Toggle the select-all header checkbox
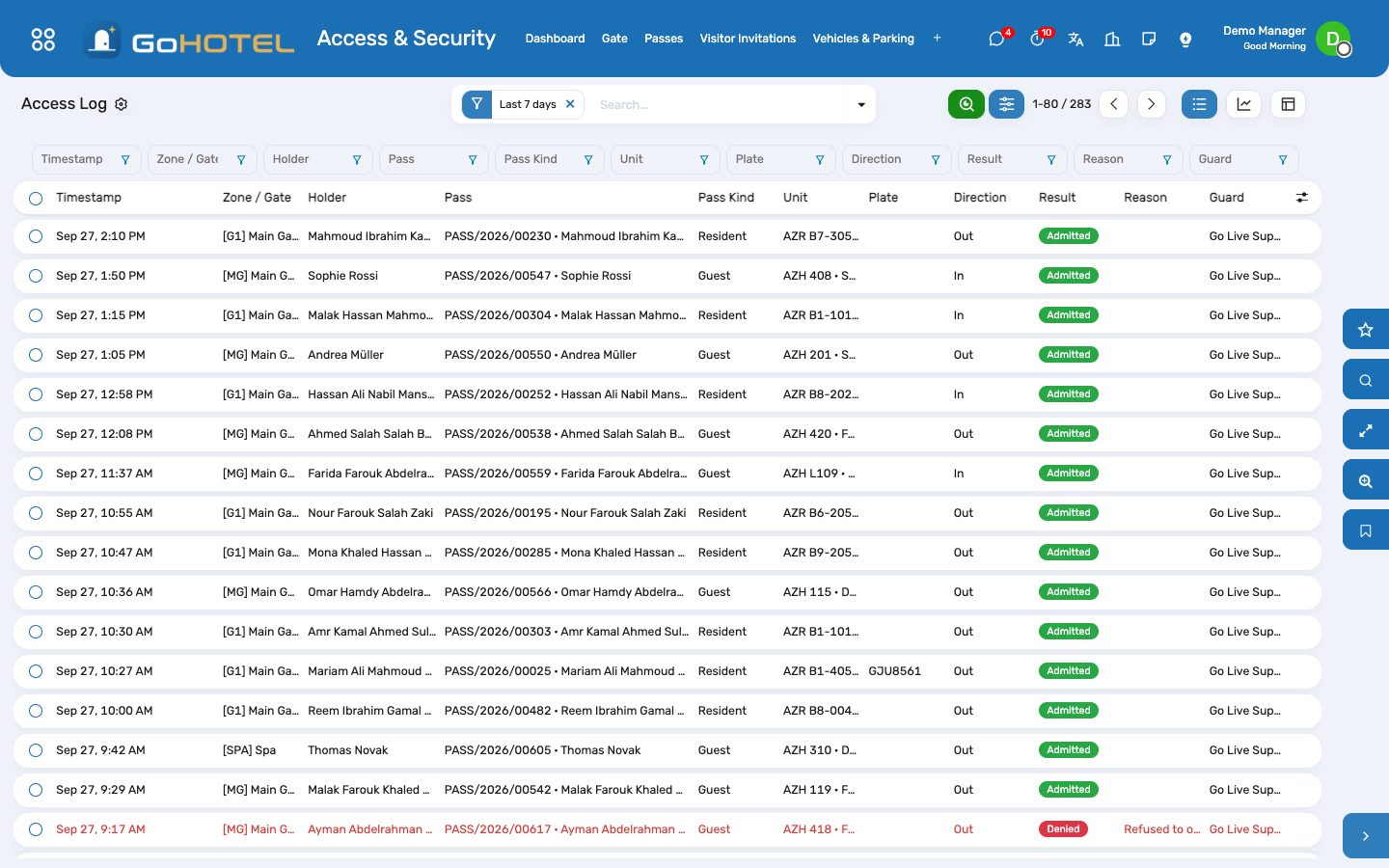1389x868 pixels. tap(36, 199)
